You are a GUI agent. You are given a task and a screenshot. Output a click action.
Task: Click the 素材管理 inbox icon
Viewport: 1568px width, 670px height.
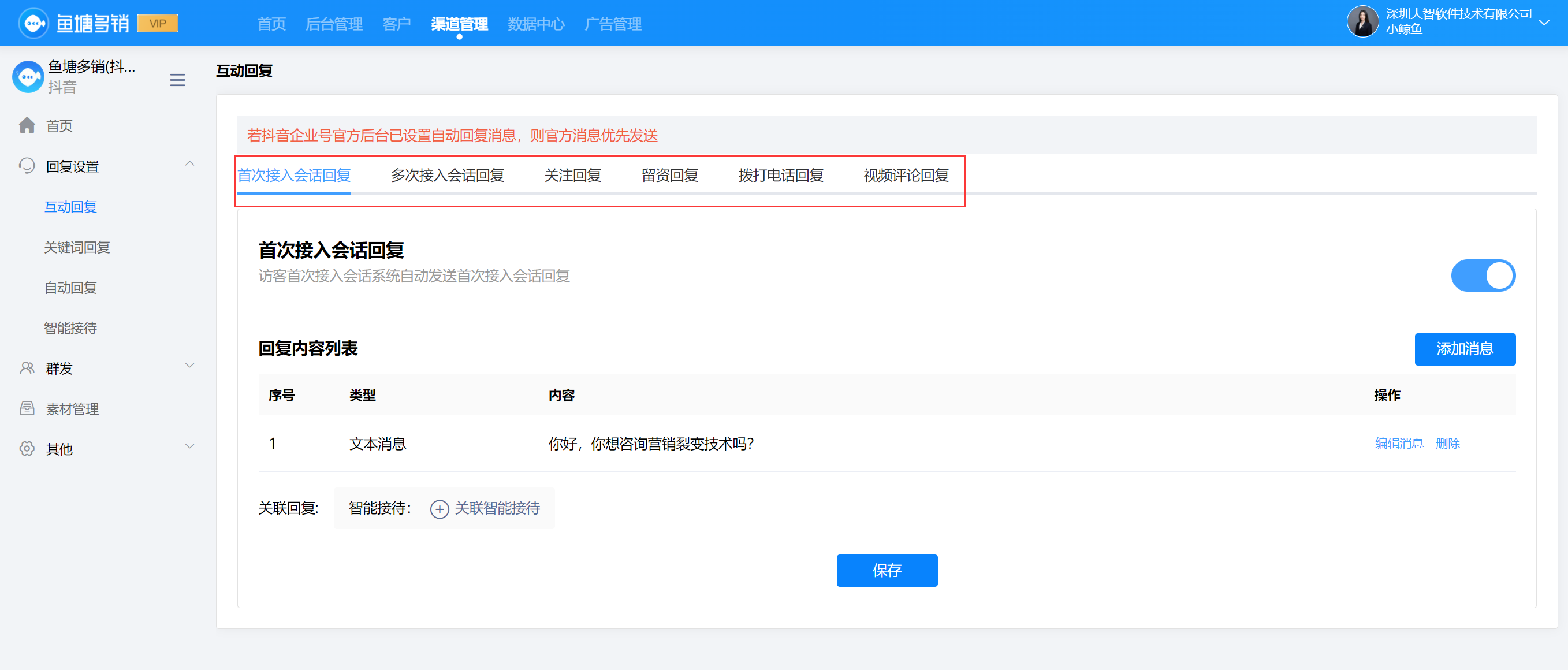[27, 408]
